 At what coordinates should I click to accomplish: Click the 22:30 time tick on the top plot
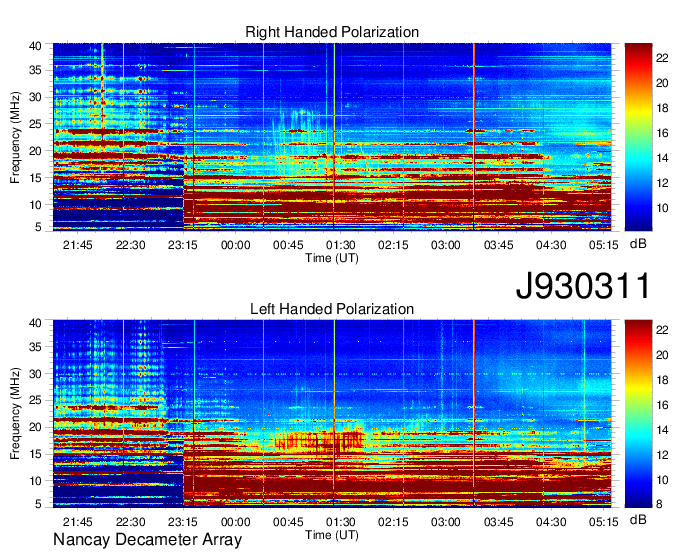pos(130,245)
